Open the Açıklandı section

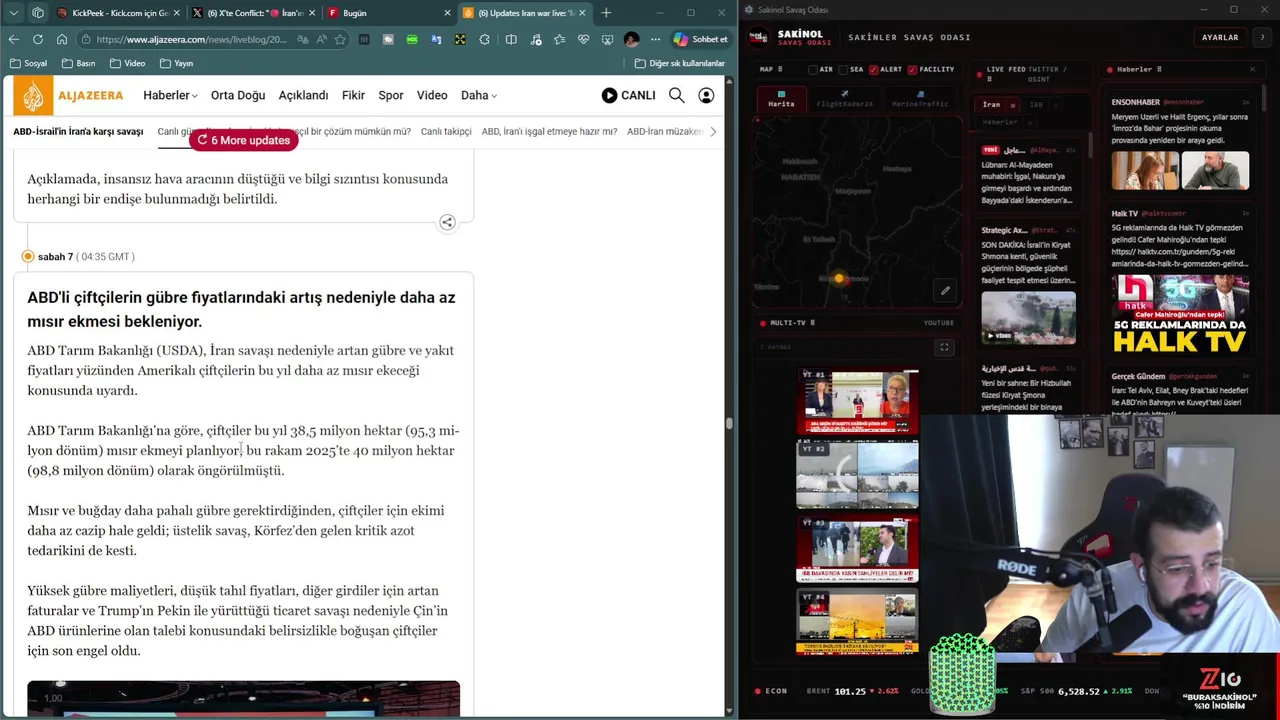coord(303,95)
